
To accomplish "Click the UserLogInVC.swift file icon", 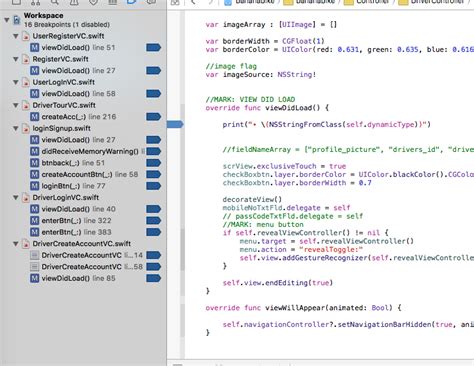I will pyautogui.click(x=26, y=82).
